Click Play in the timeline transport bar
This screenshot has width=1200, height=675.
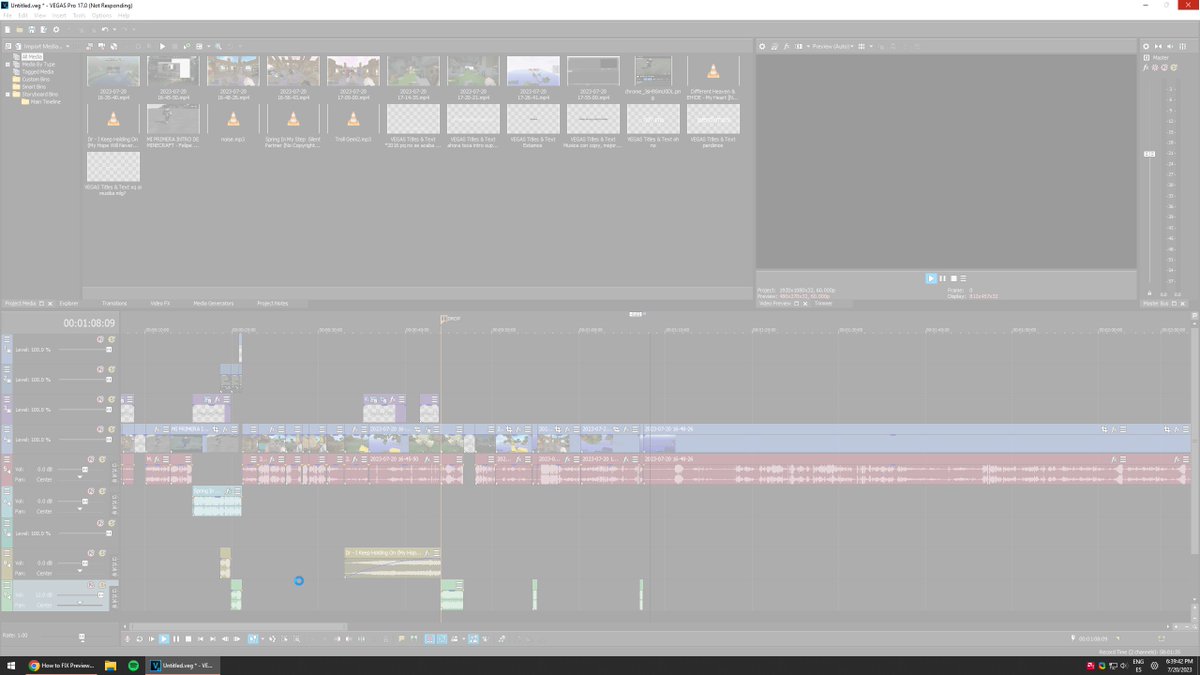[x=164, y=638]
